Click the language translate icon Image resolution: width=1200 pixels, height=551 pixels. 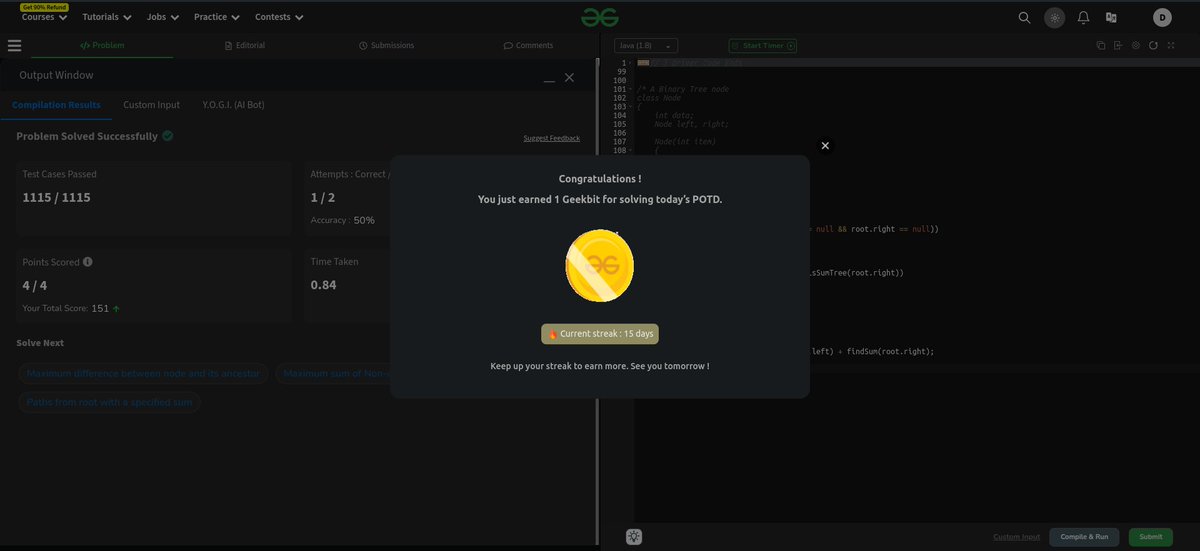[x=1111, y=17]
